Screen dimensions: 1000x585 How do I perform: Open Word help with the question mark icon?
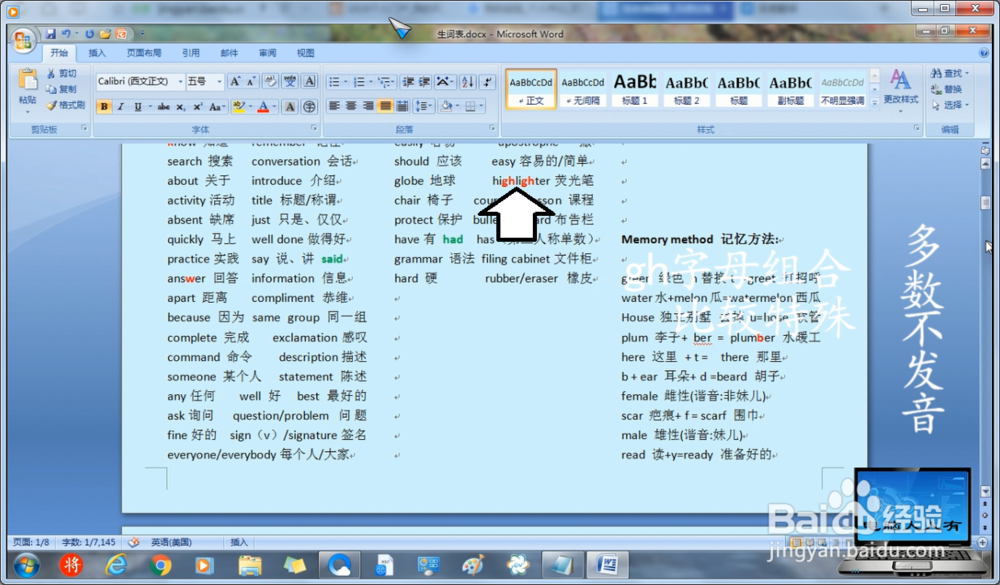click(x=983, y=53)
